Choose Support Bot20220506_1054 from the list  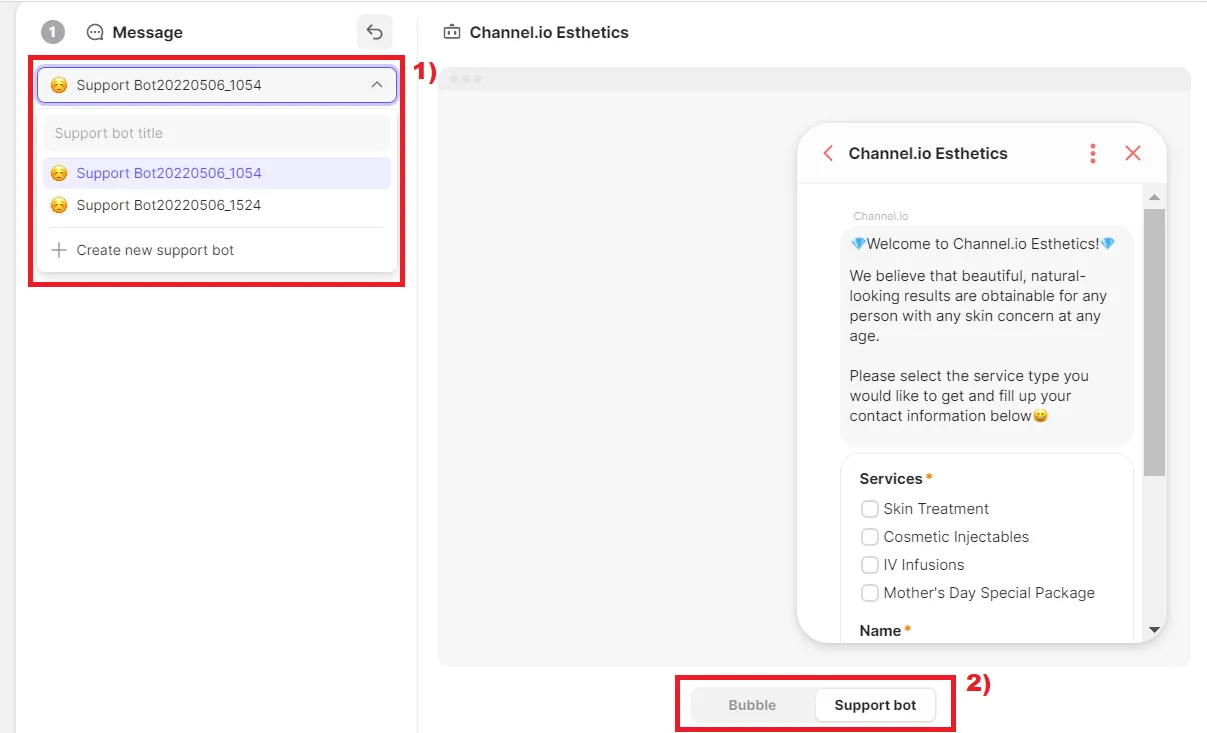pyautogui.click(x=168, y=173)
